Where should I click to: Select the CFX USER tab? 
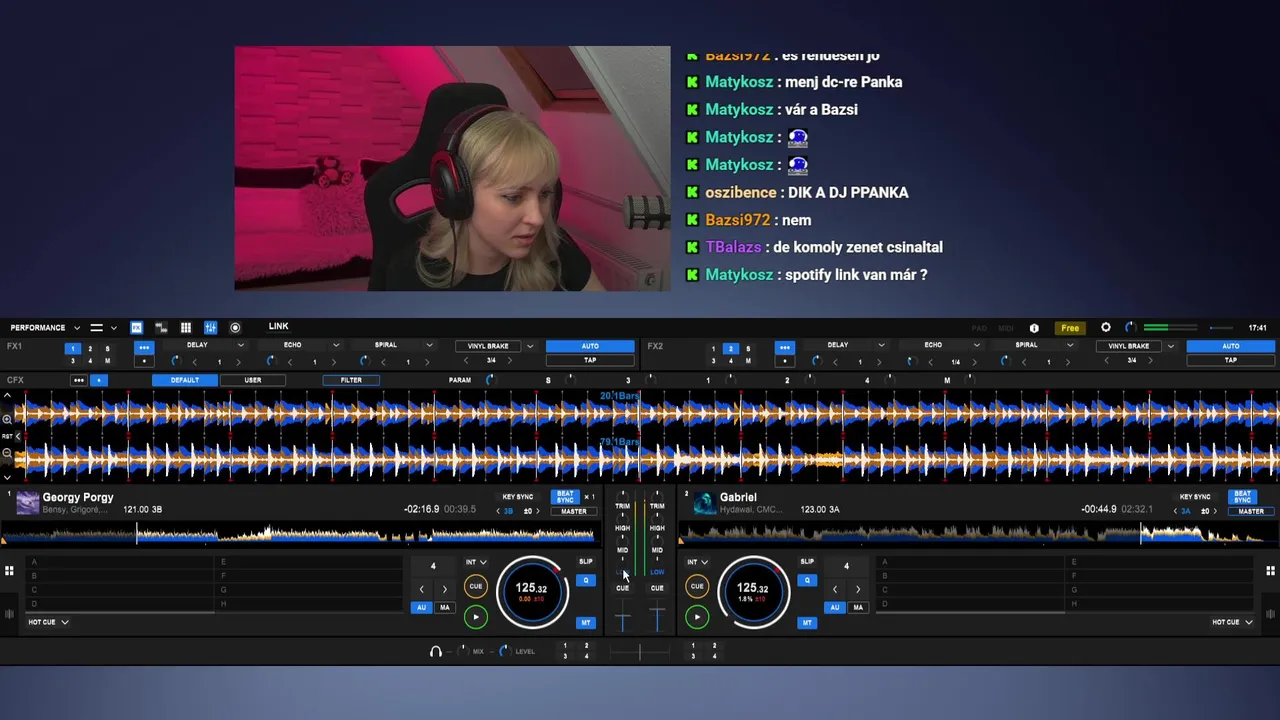[253, 380]
